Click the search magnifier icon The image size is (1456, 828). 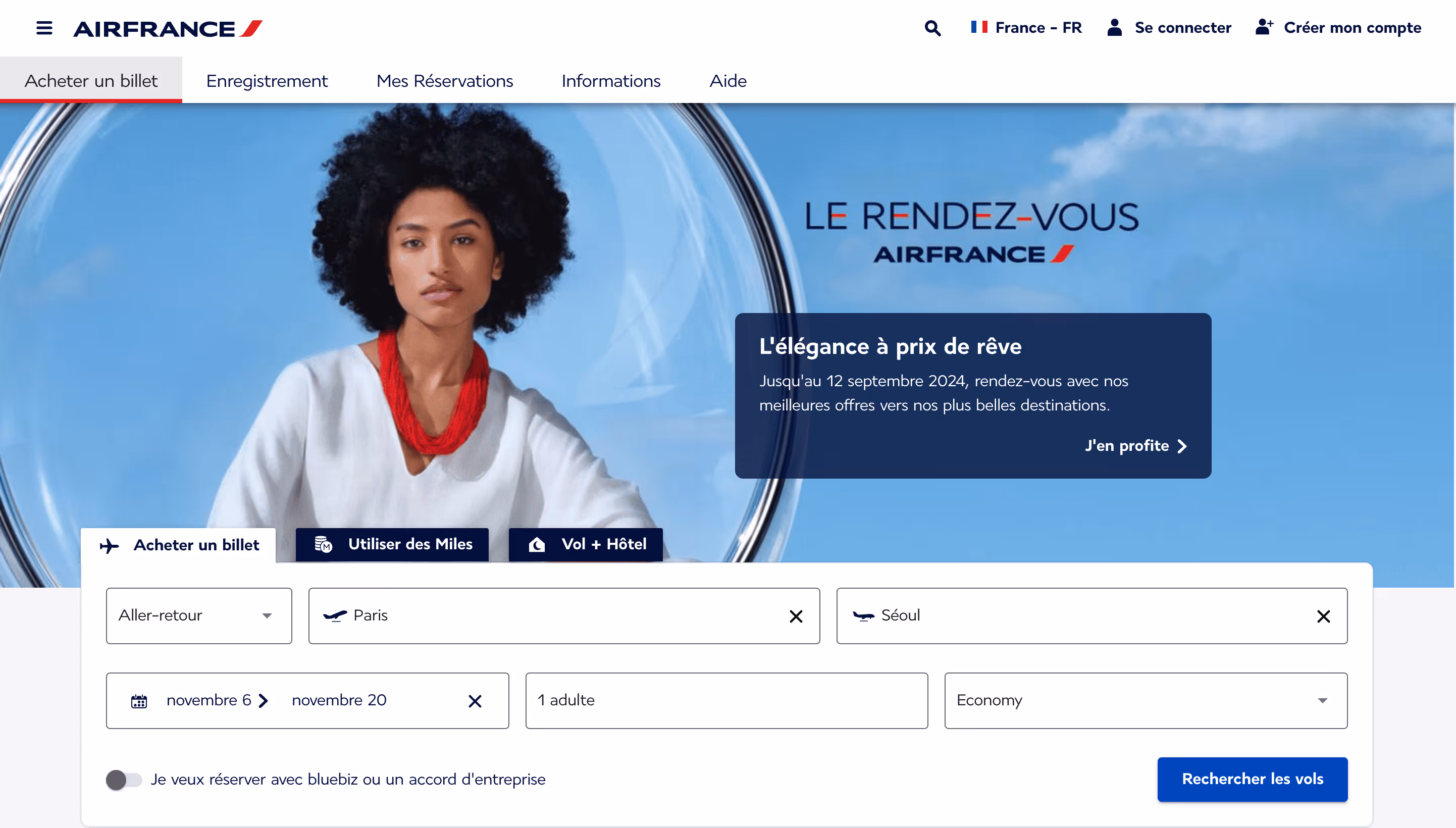(932, 28)
